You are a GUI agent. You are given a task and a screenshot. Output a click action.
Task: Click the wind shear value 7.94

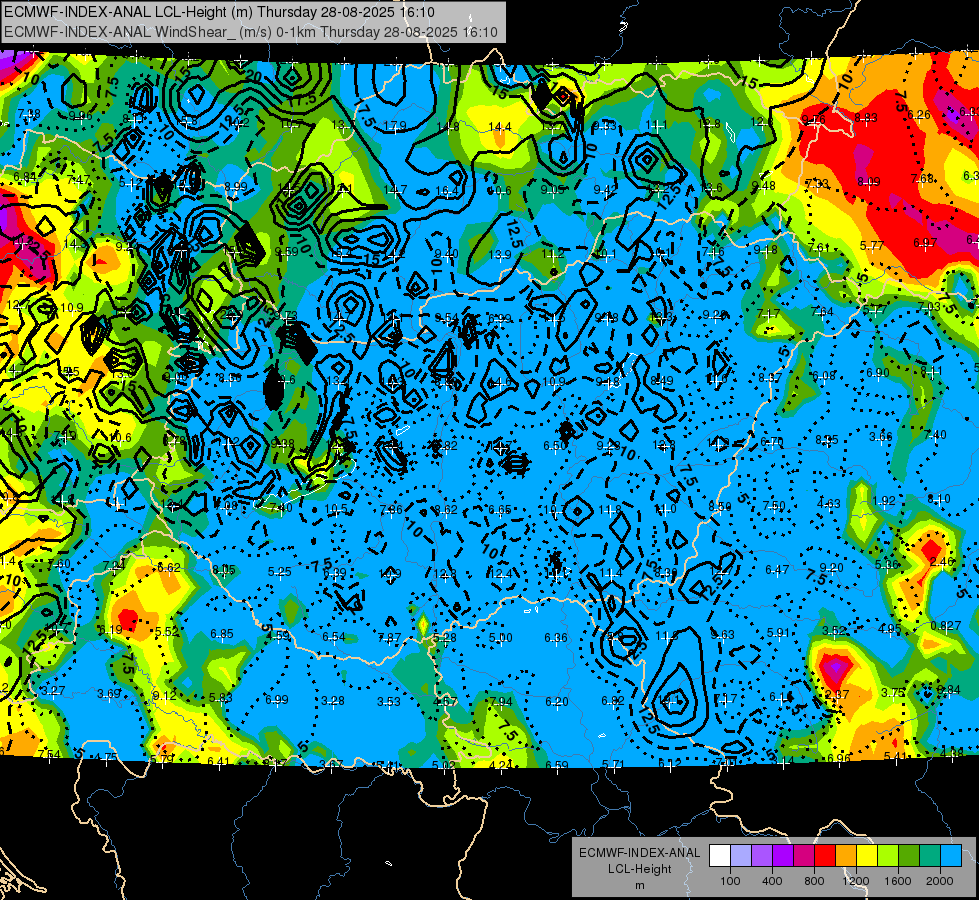[501, 702]
